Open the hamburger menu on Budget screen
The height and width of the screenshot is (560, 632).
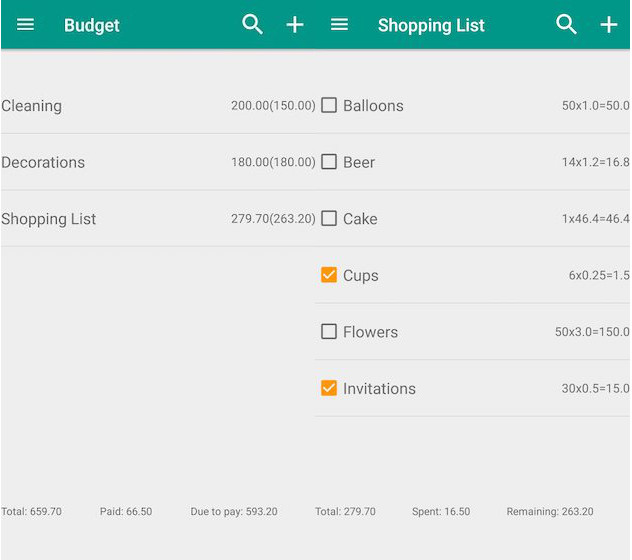[x=25, y=25]
